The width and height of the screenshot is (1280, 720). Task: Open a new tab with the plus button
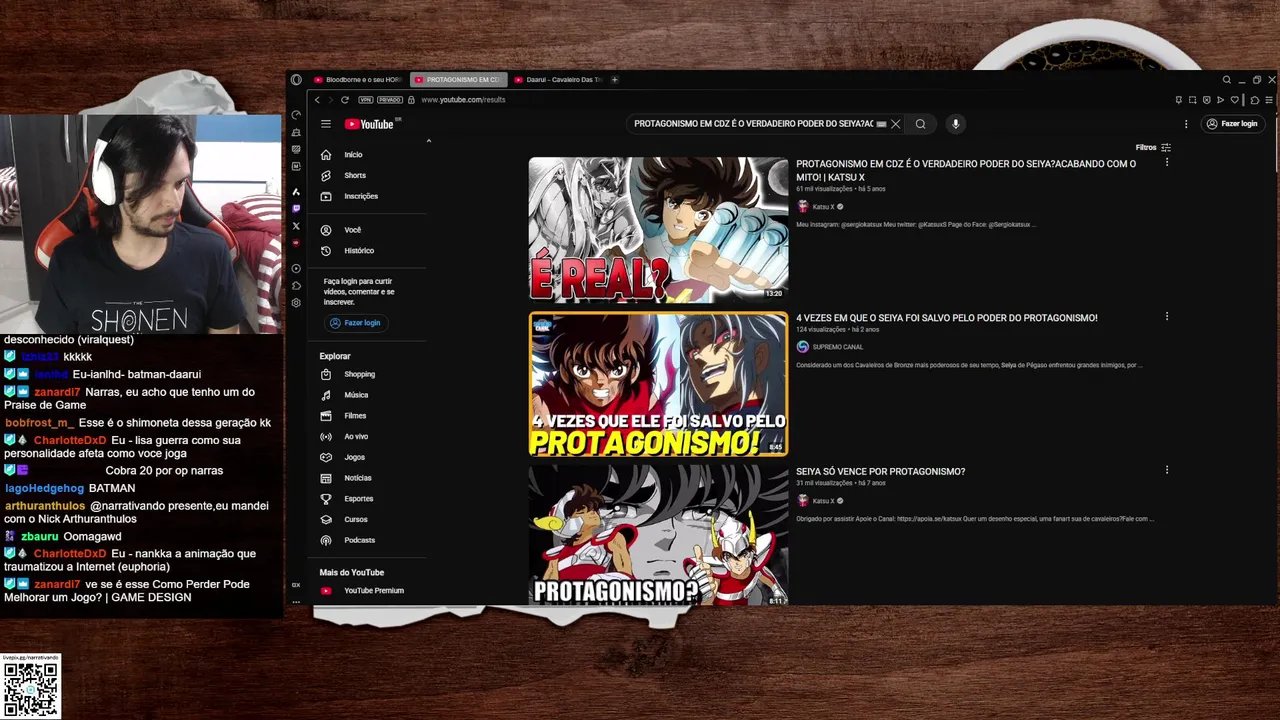[615, 80]
